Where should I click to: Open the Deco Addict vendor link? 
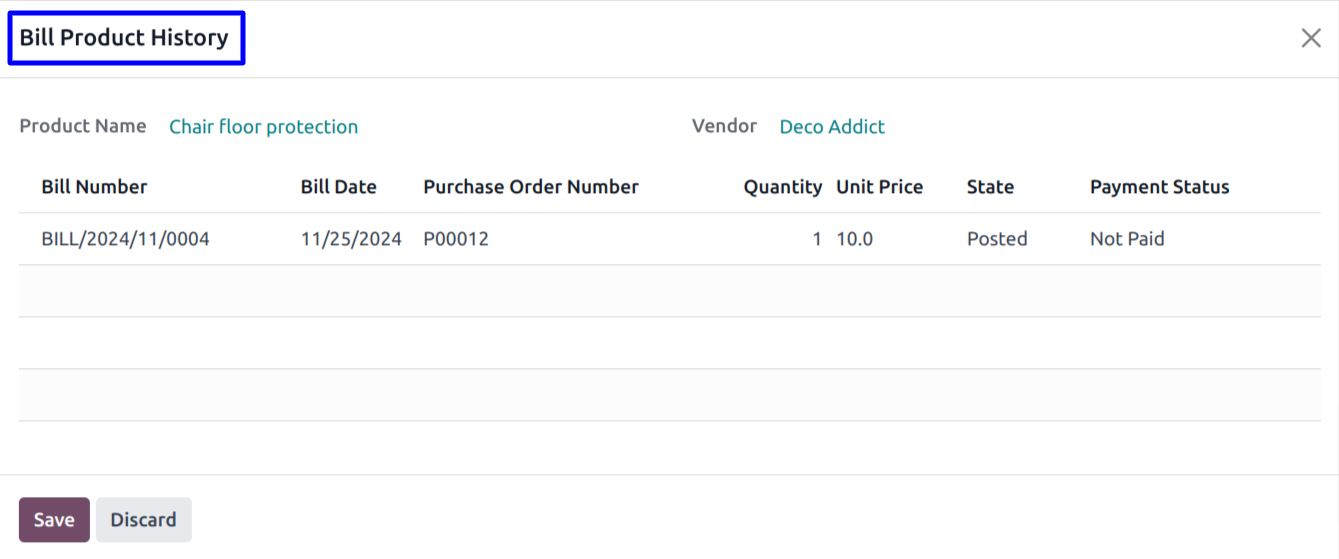pyautogui.click(x=832, y=127)
